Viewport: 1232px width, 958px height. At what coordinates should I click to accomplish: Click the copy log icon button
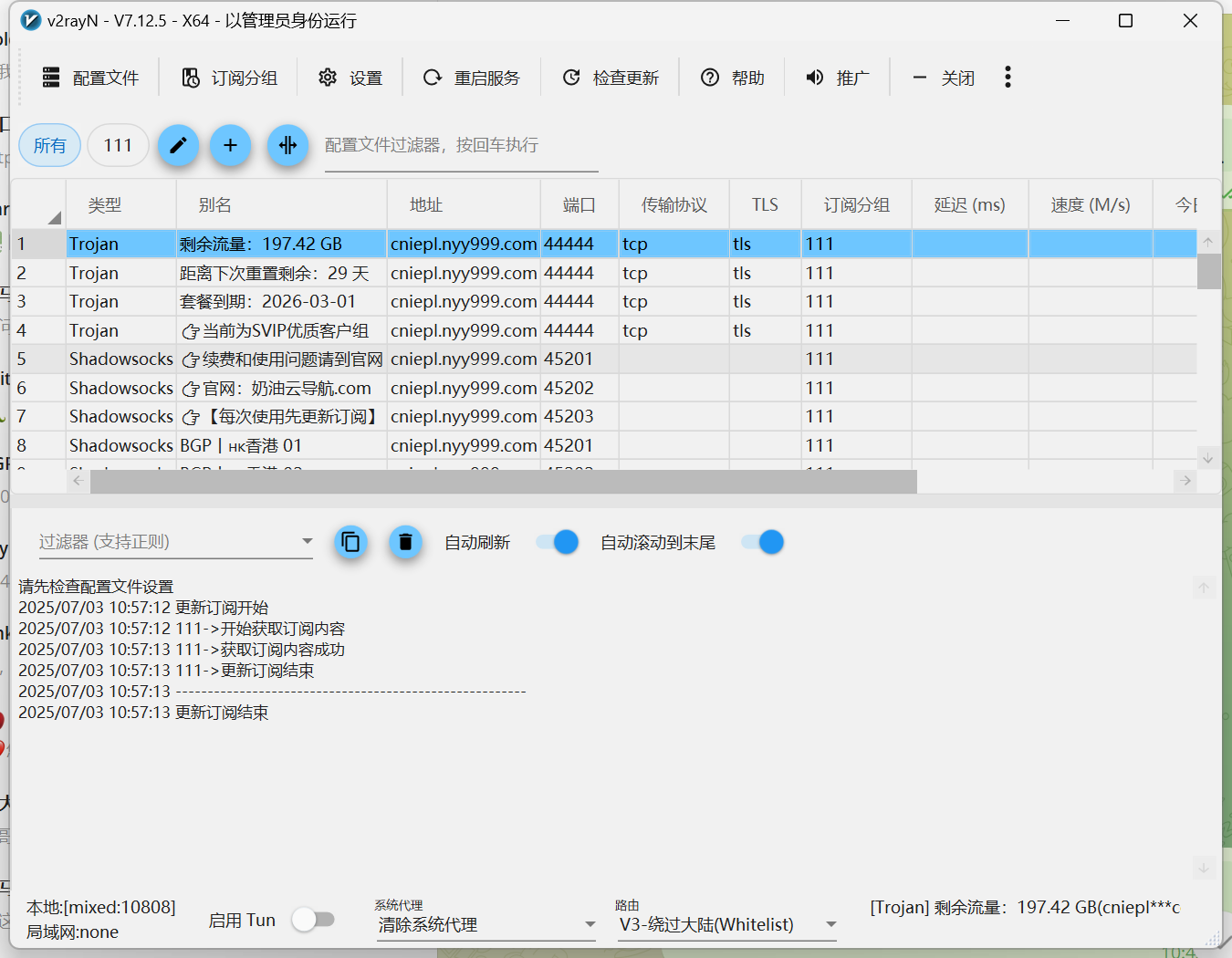(350, 542)
